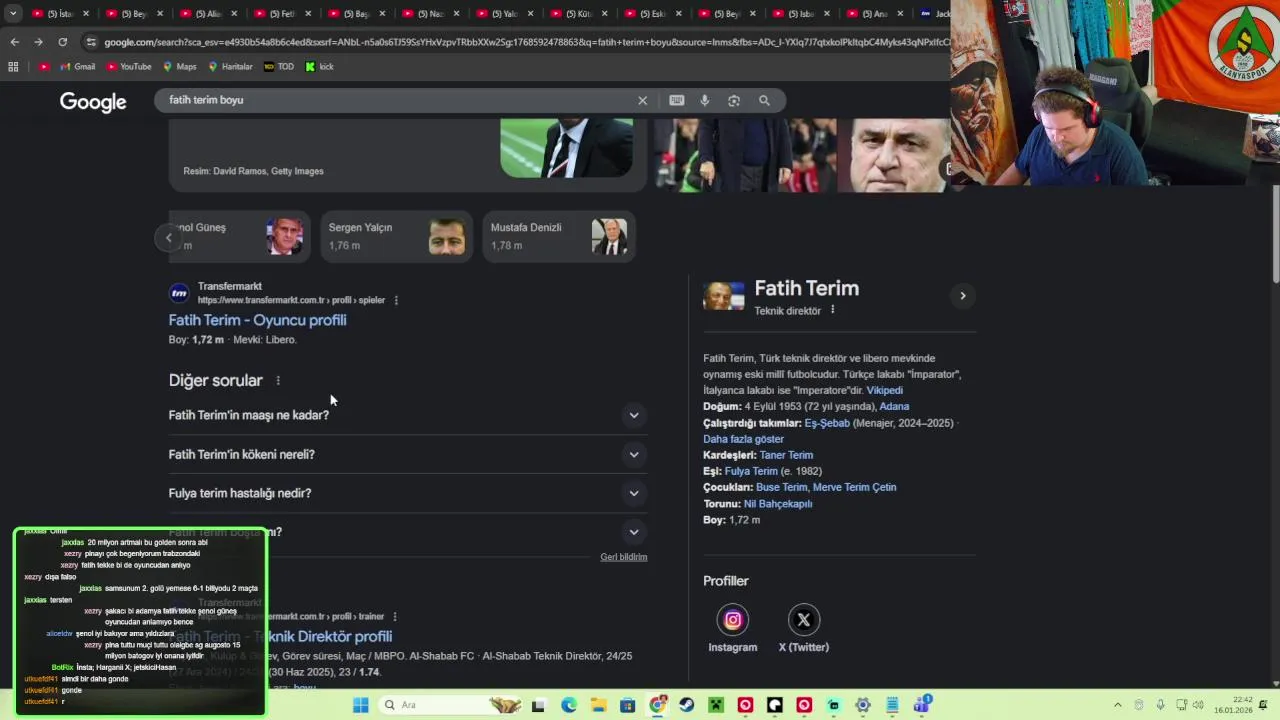Viewport: 1280px width, 720px height.
Task: Switch to the '(5) Yalo' tab
Action: [504, 14]
